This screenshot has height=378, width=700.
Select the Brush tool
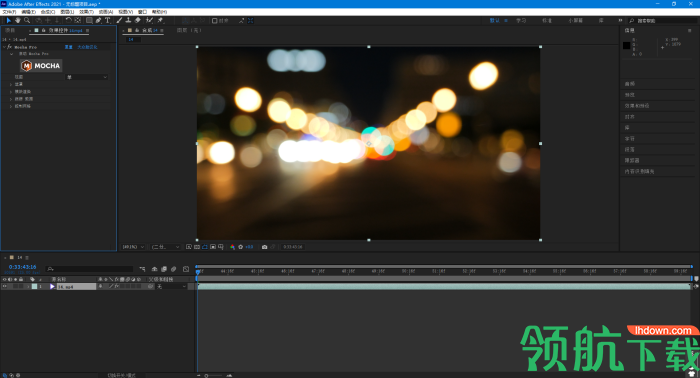coord(119,21)
